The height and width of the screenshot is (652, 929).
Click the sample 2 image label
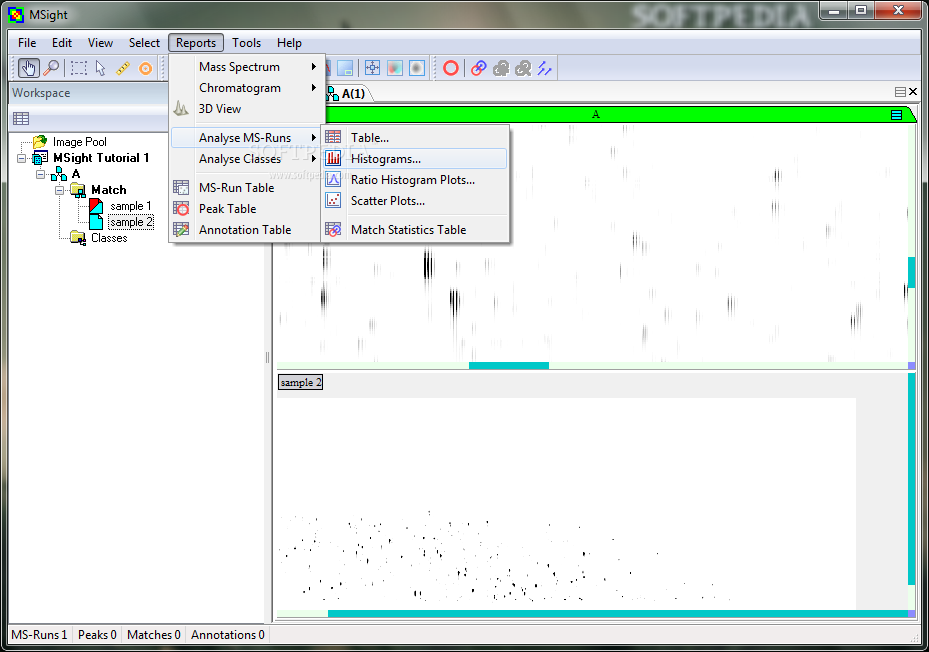(x=300, y=382)
